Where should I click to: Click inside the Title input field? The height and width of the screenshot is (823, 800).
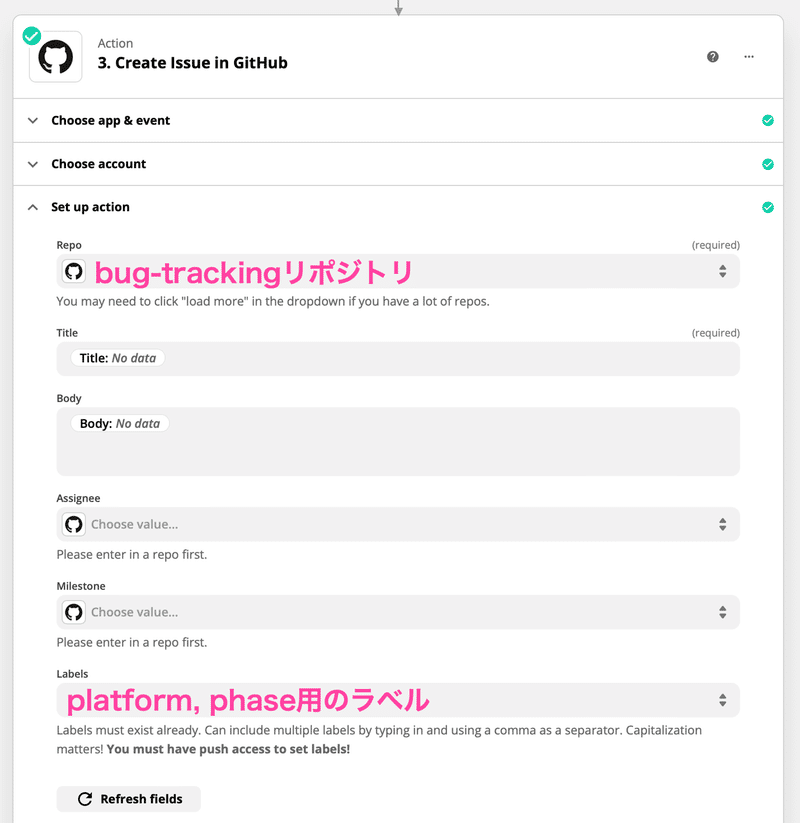pyautogui.click(x=398, y=358)
